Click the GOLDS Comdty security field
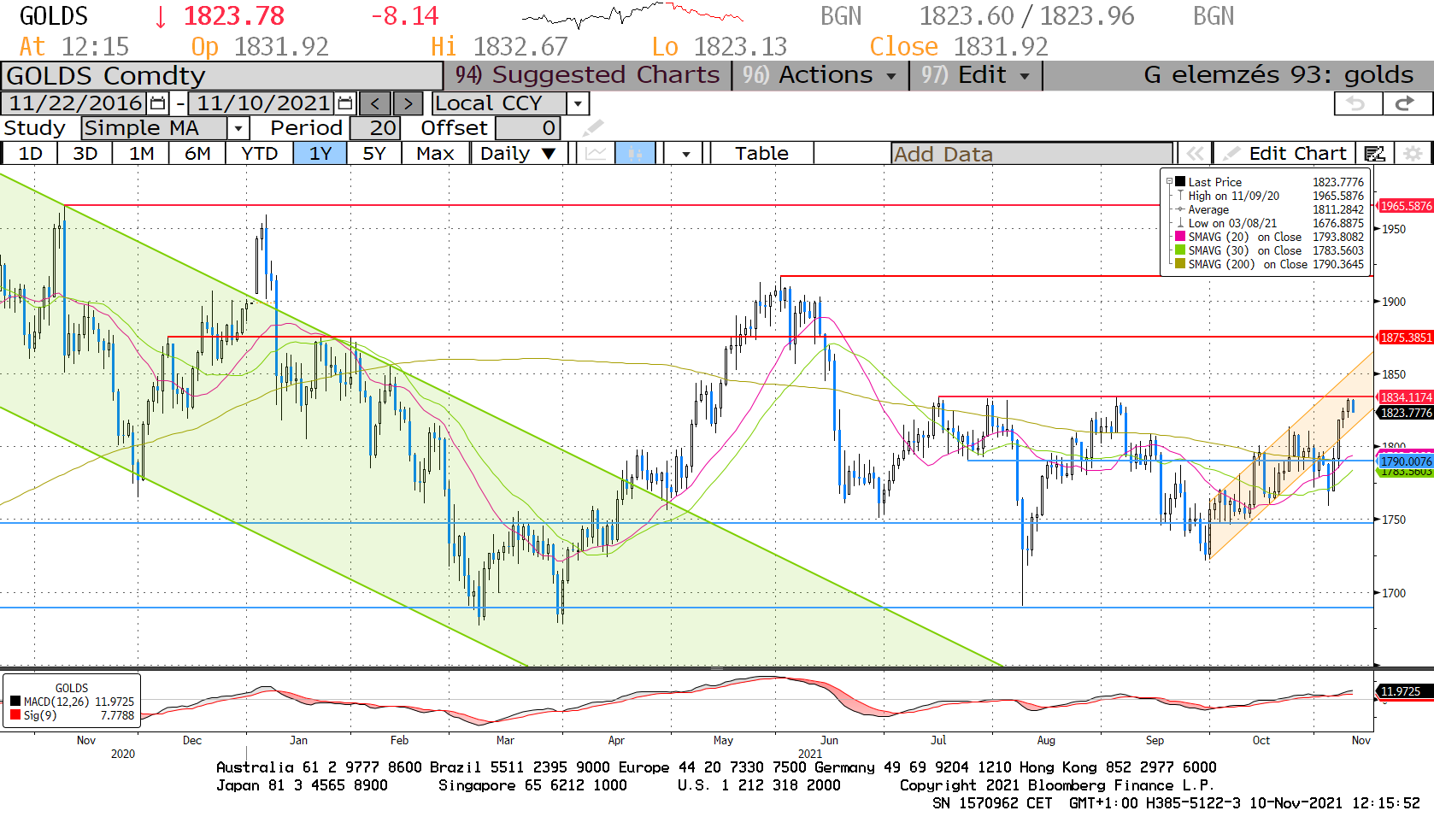This screenshot has width=1434, height=840. point(221,76)
